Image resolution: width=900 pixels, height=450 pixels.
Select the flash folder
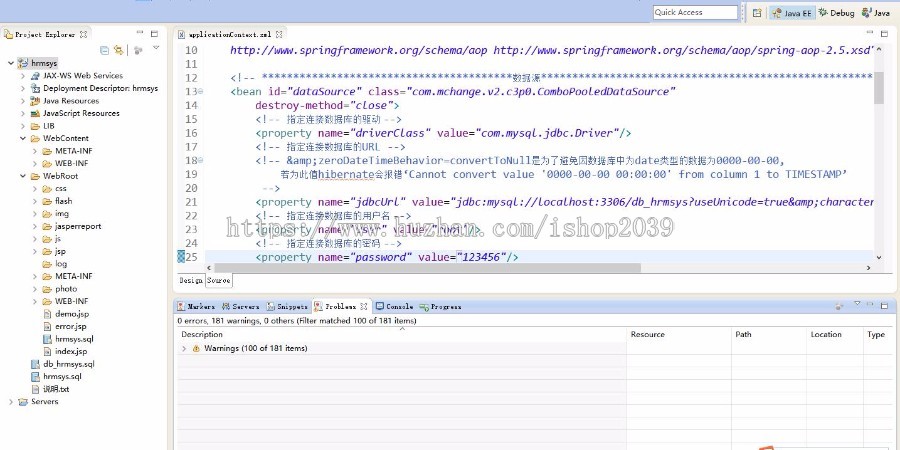(x=64, y=201)
